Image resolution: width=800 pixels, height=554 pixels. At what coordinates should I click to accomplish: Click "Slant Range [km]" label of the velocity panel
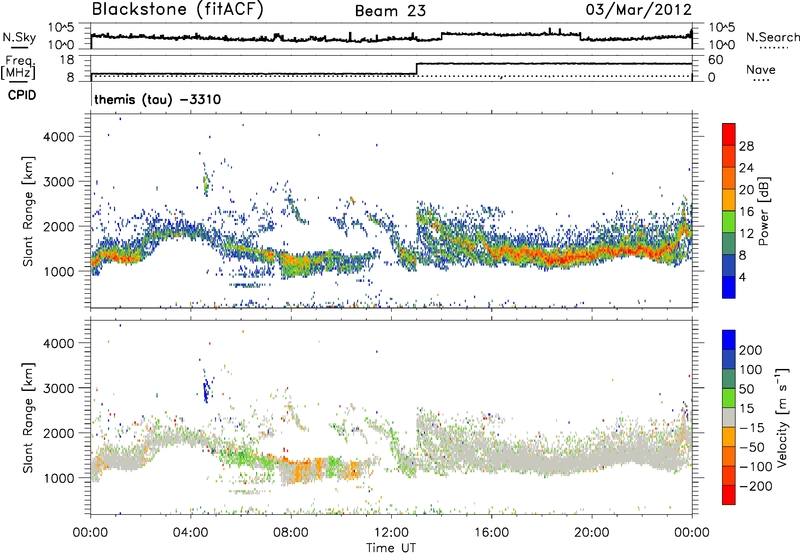28,417
